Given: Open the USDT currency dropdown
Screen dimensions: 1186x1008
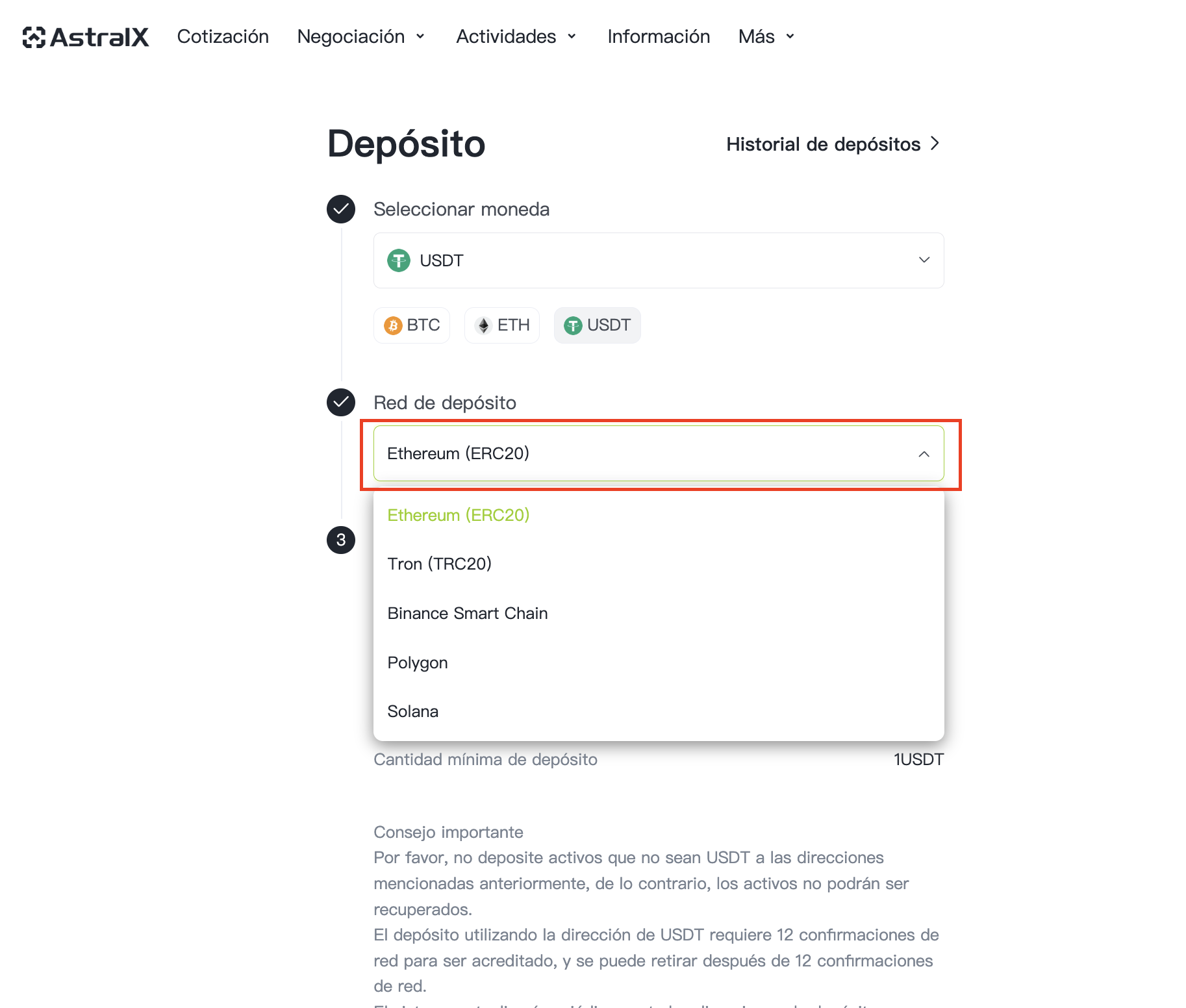Looking at the screenshot, I should coord(659,260).
